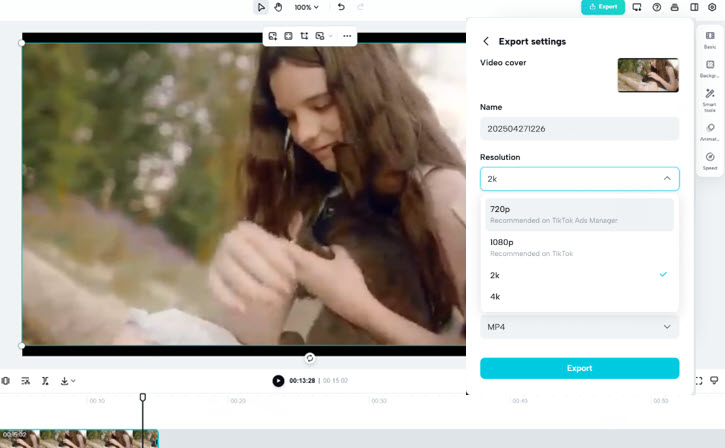725x448 pixels.
Task: Click the Video cover thumbnail
Action: tap(648, 75)
